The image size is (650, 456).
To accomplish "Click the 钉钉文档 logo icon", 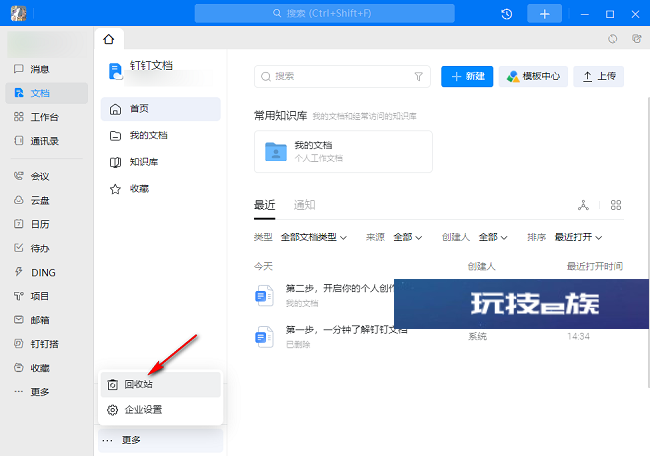I will [115, 71].
